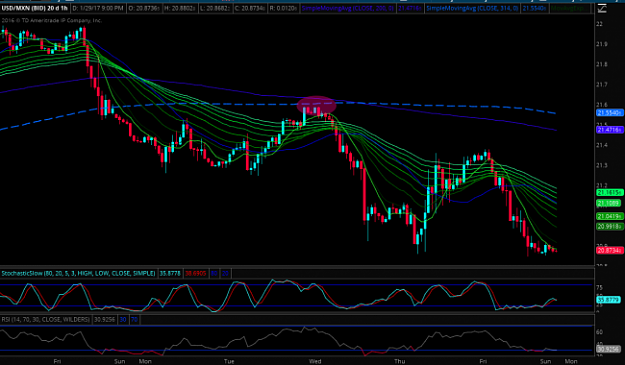Click the RSI value 30.9256 in header
This screenshot has height=365, width=625.
tap(104, 320)
